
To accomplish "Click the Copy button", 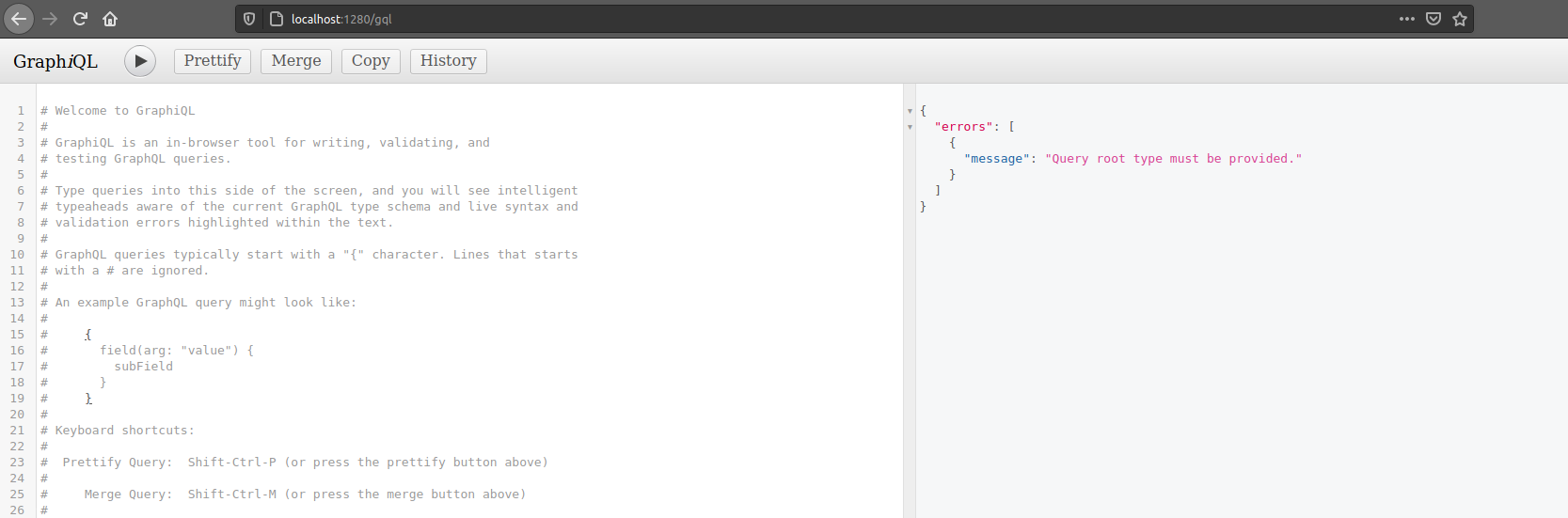I will (371, 61).
